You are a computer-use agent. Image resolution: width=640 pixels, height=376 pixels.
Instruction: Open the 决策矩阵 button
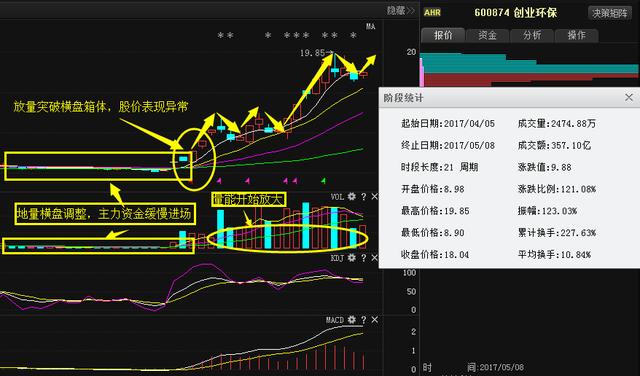(610, 13)
